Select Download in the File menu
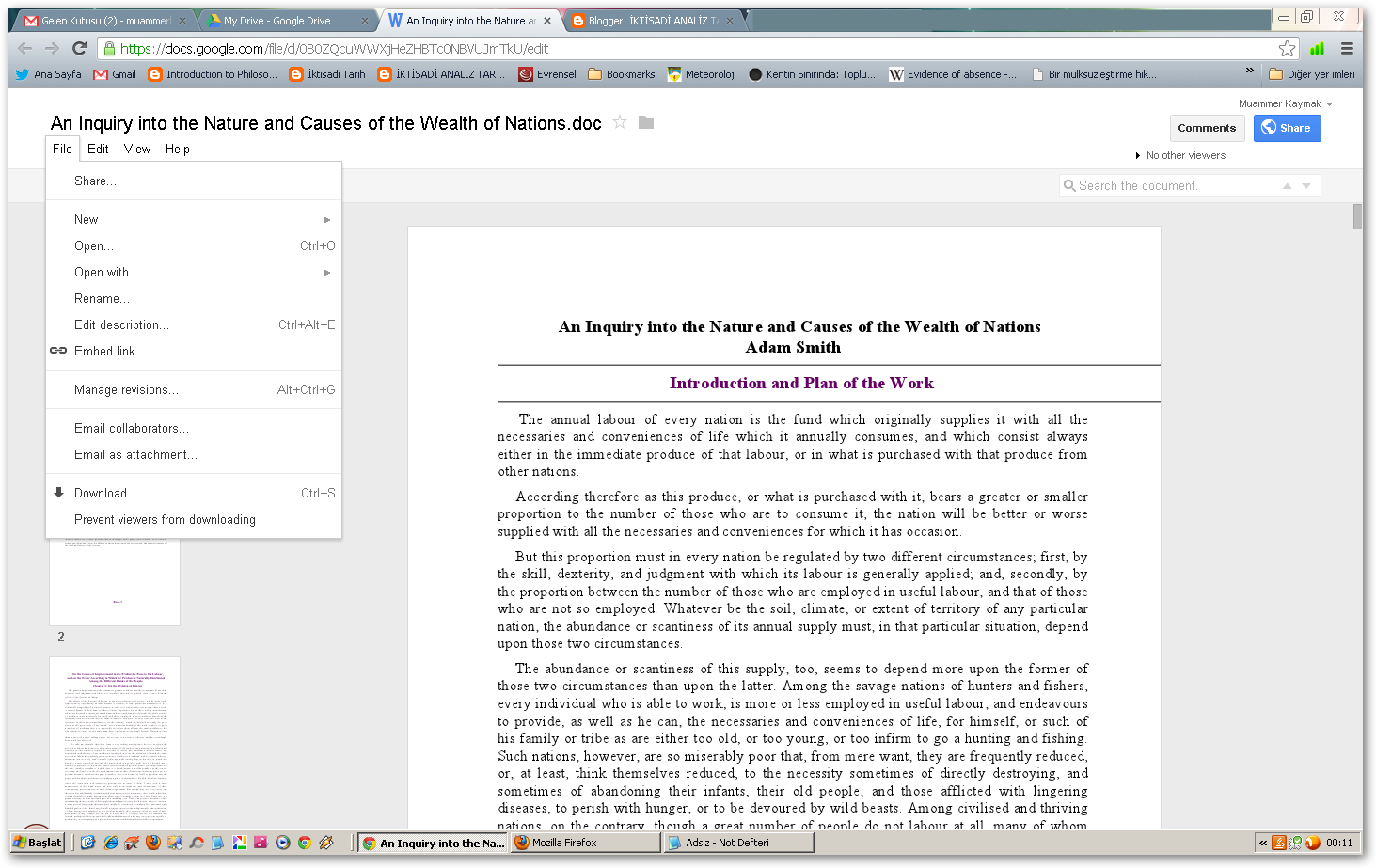This screenshot has height=868, width=1376. (194, 494)
